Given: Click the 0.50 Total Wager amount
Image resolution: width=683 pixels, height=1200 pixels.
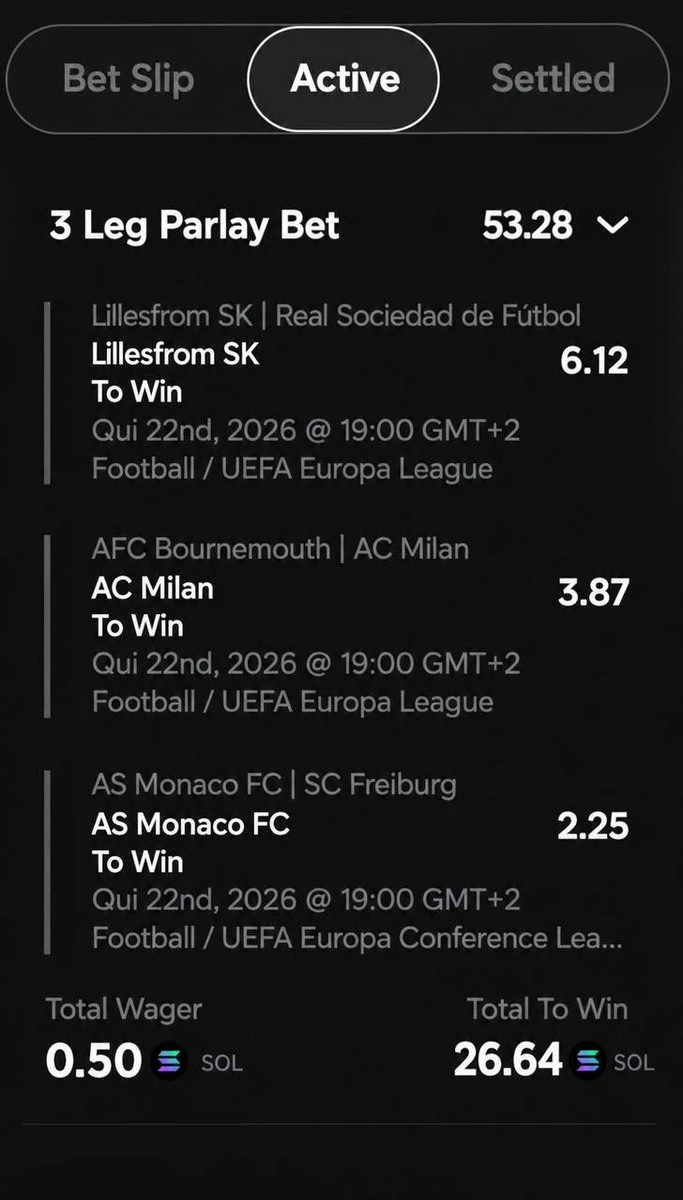Looking at the screenshot, I should point(94,1062).
